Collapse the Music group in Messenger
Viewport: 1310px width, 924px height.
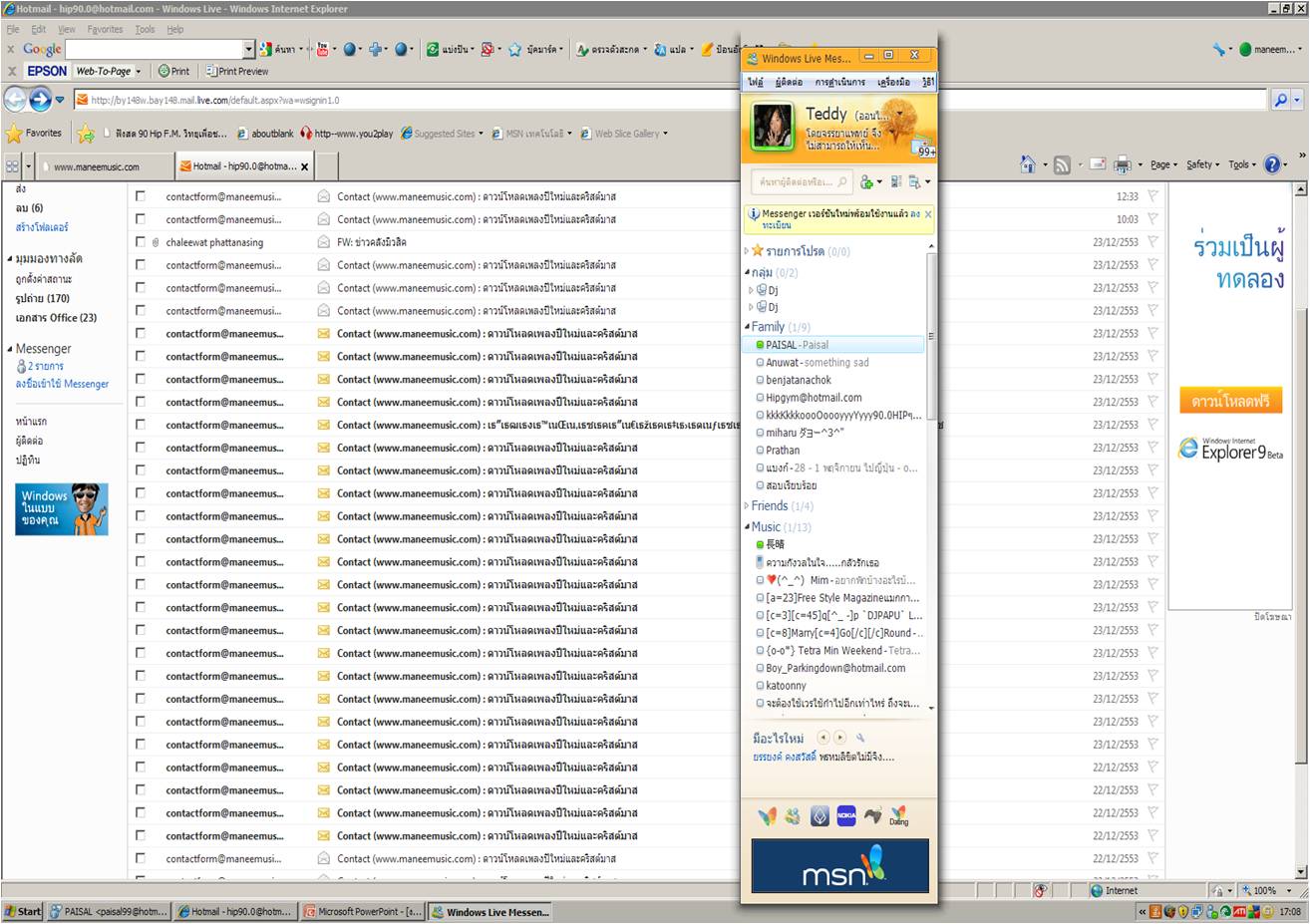[747, 526]
